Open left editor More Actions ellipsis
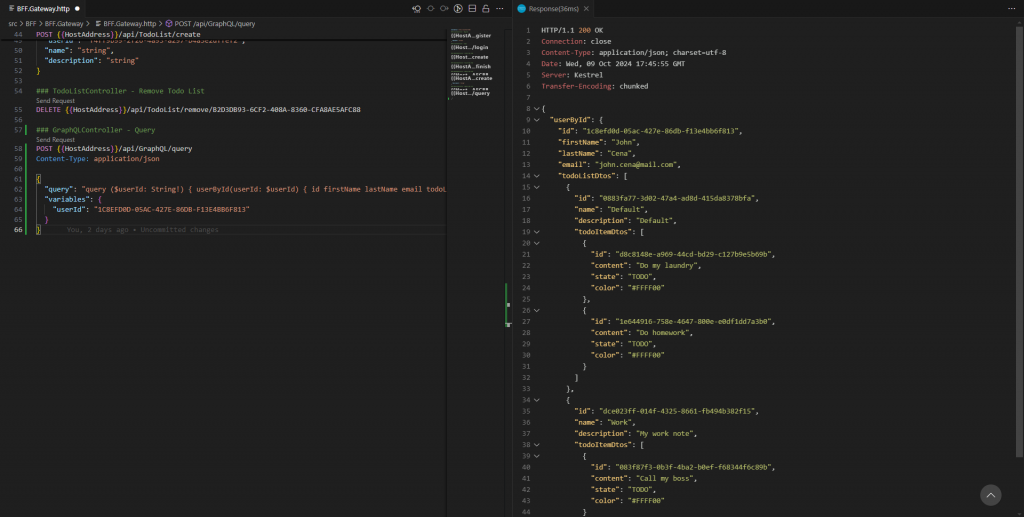The image size is (1024, 517). pos(500,8)
